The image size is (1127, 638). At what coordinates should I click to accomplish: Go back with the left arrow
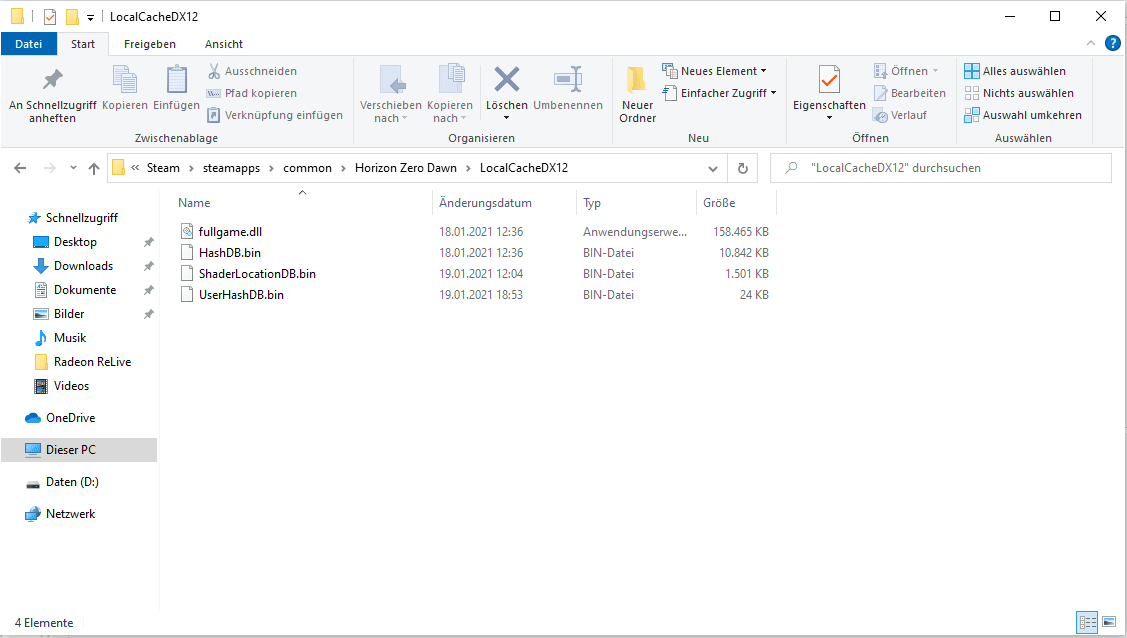coord(20,168)
